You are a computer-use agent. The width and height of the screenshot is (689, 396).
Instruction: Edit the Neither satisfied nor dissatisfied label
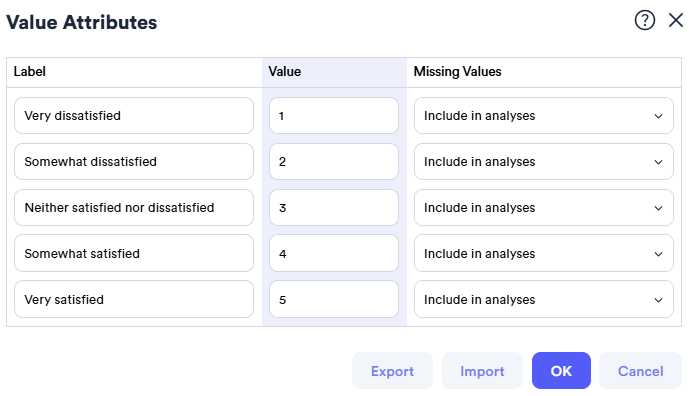134,207
